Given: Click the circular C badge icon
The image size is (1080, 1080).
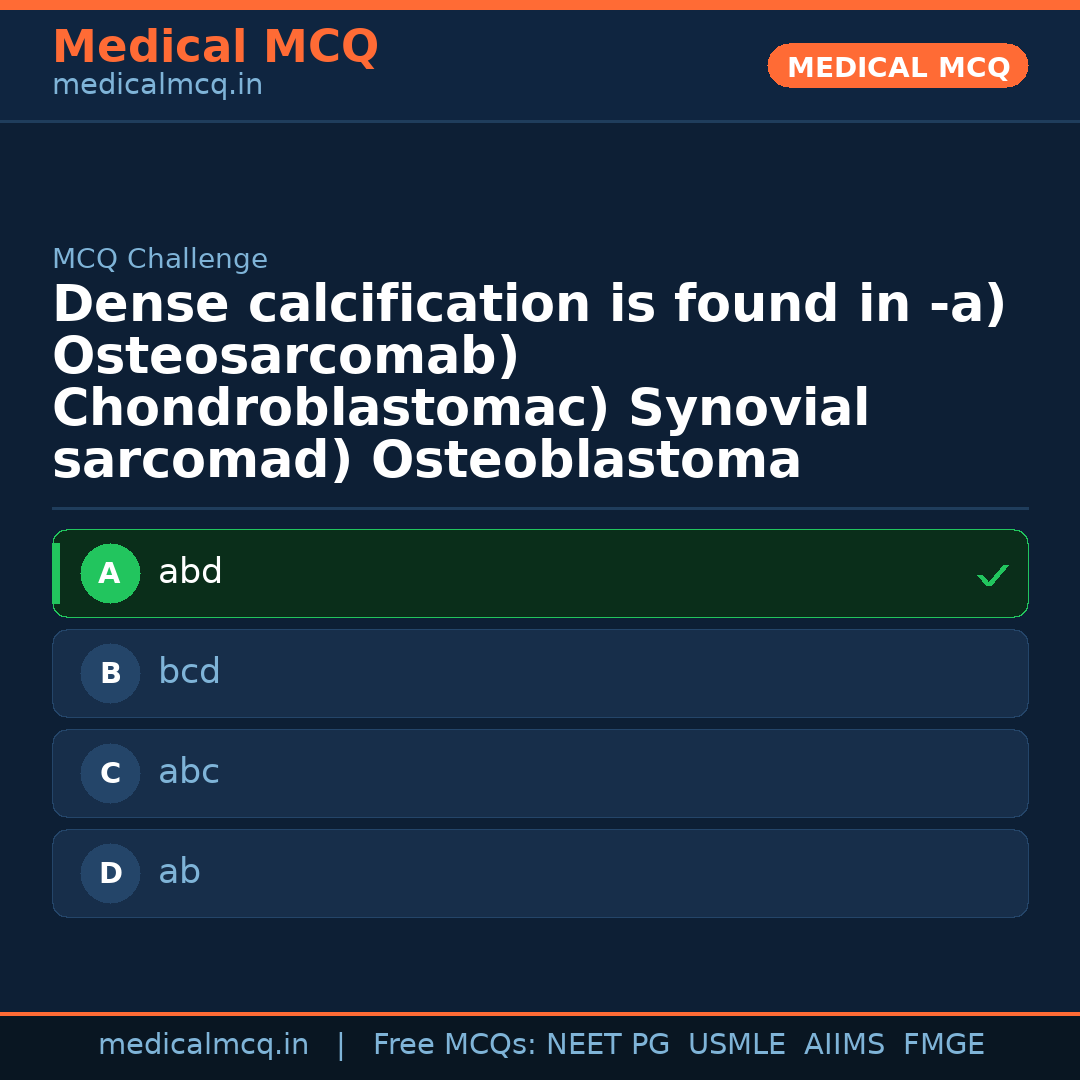Looking at the screenshot, I should click(110, 773).
